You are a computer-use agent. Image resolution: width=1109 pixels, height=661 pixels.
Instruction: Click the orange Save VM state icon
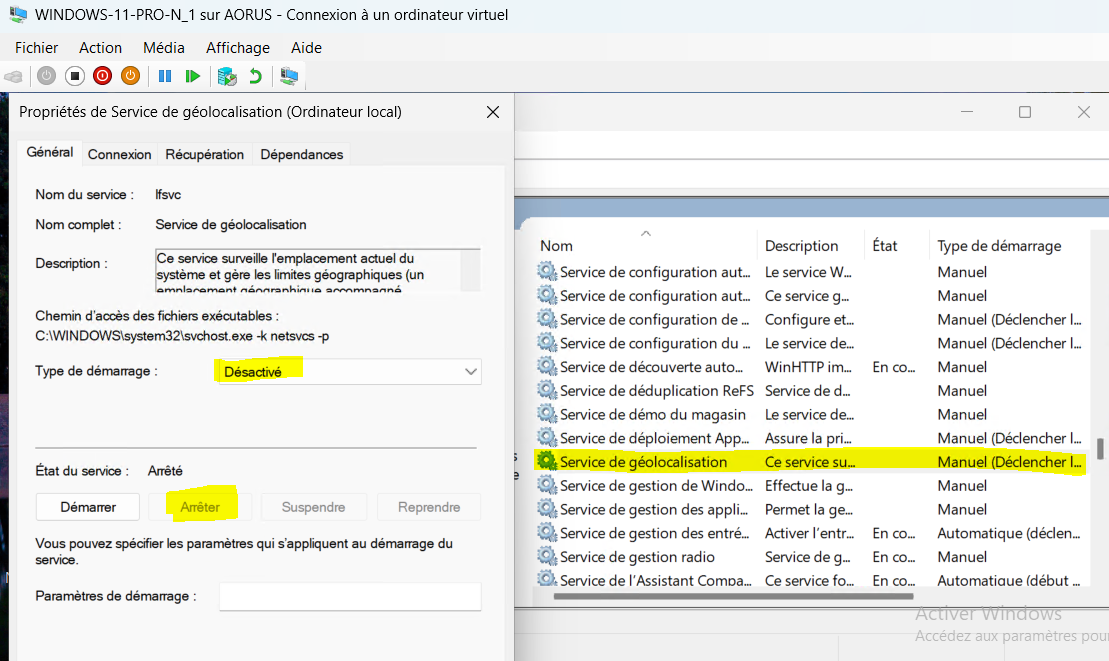click(130, 76)
